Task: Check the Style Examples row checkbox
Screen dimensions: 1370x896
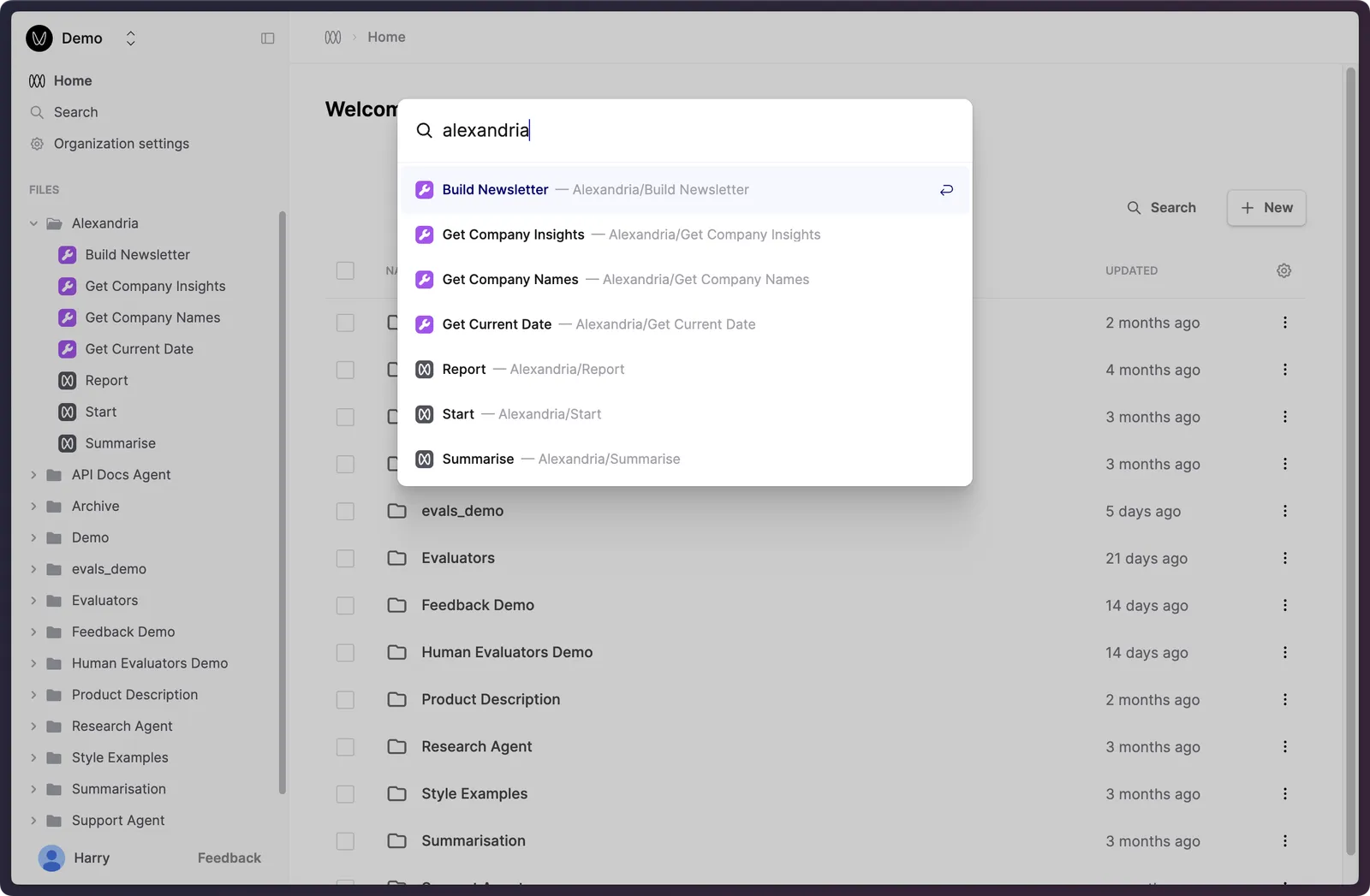Action: [x=345, y=793]
